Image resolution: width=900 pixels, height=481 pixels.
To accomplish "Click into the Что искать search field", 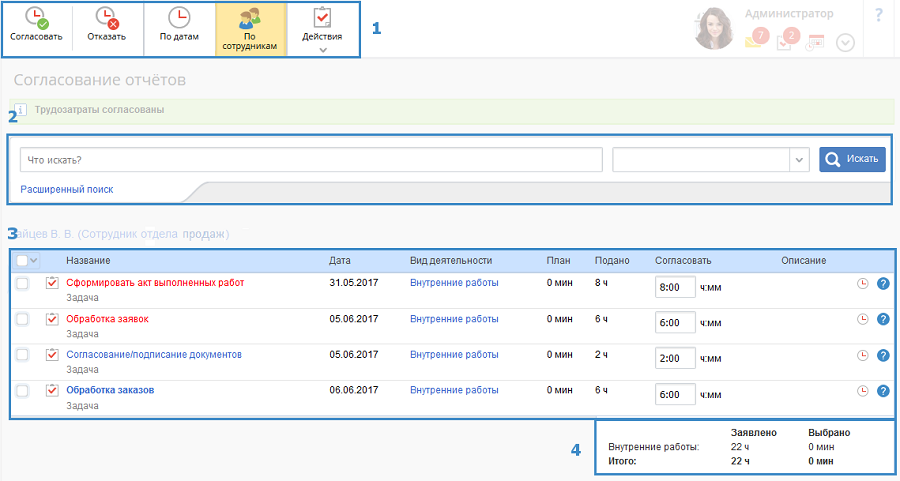I will pyautogui.click(x=310, y=160).
